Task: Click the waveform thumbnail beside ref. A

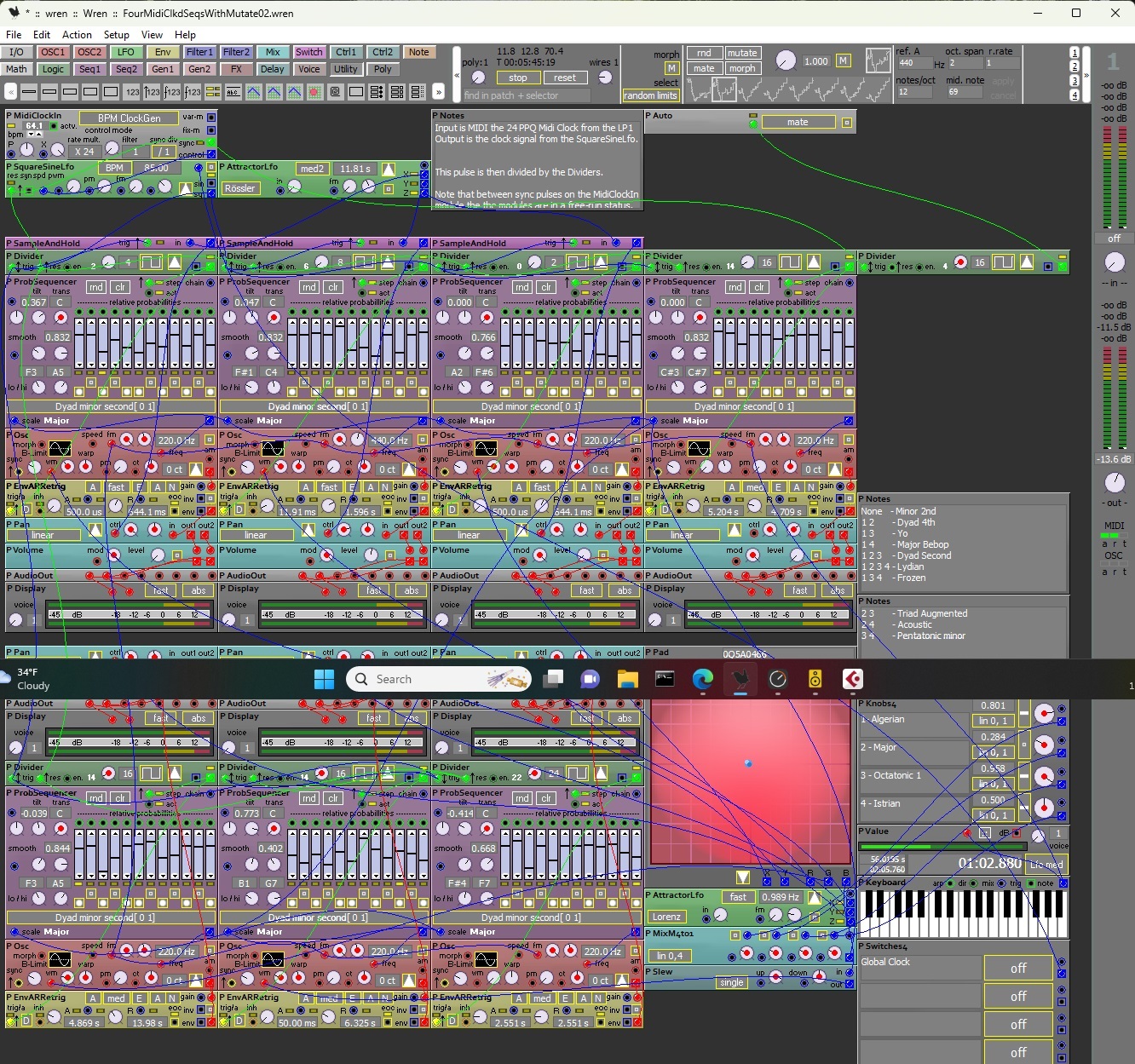Action: pyautogui.click(x=878, y=60)
